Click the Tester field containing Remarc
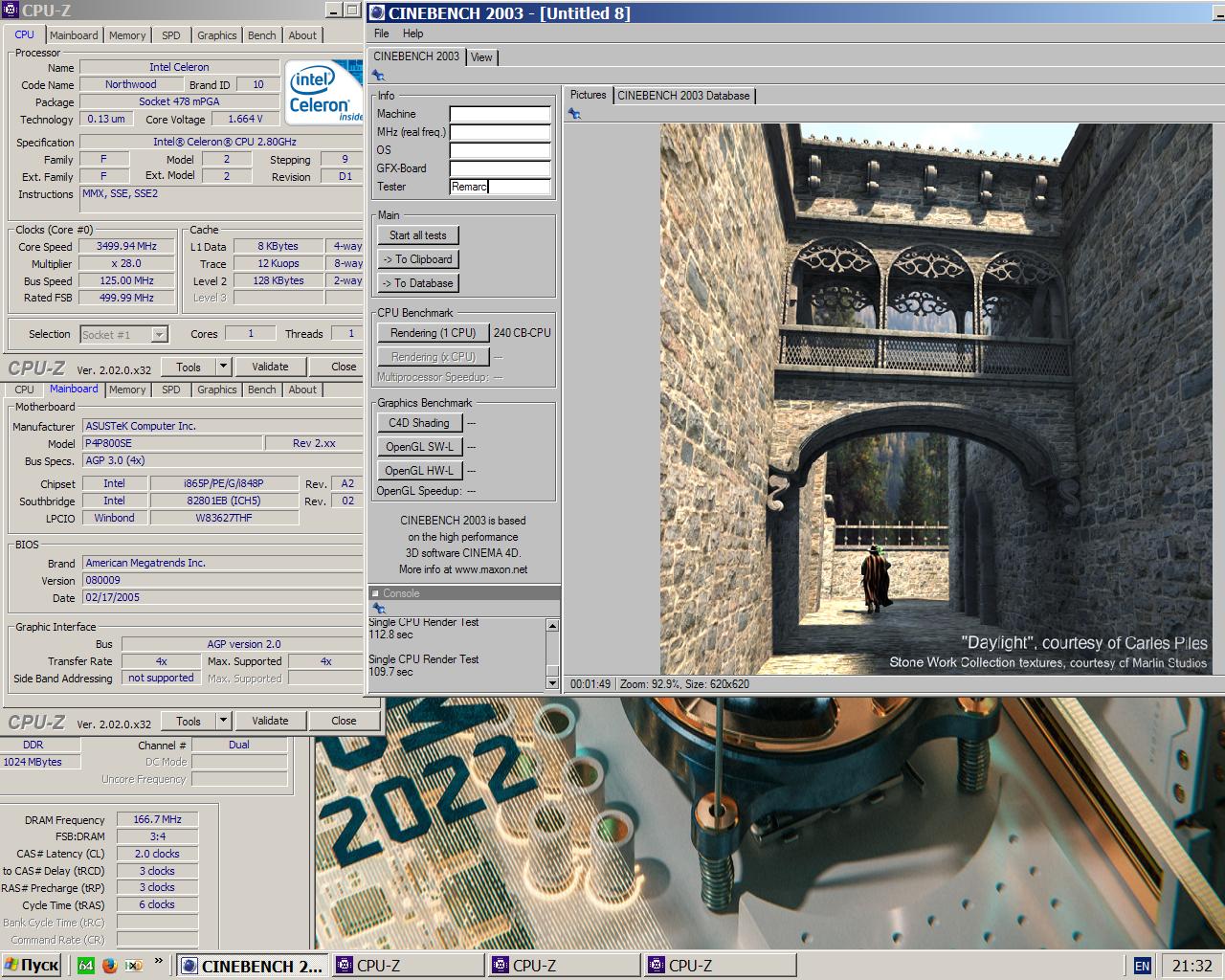This screenshot has height=980, width=1225. click(x=500, y=187)
